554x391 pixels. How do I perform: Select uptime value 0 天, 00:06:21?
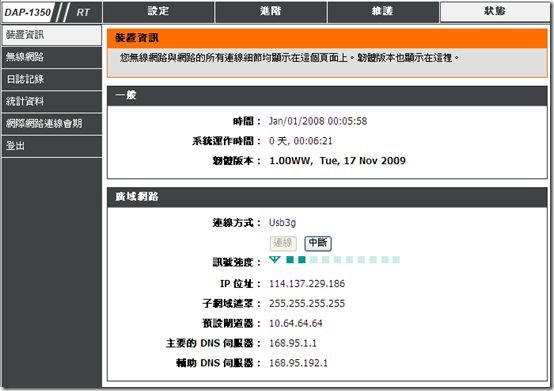[301, 141]
